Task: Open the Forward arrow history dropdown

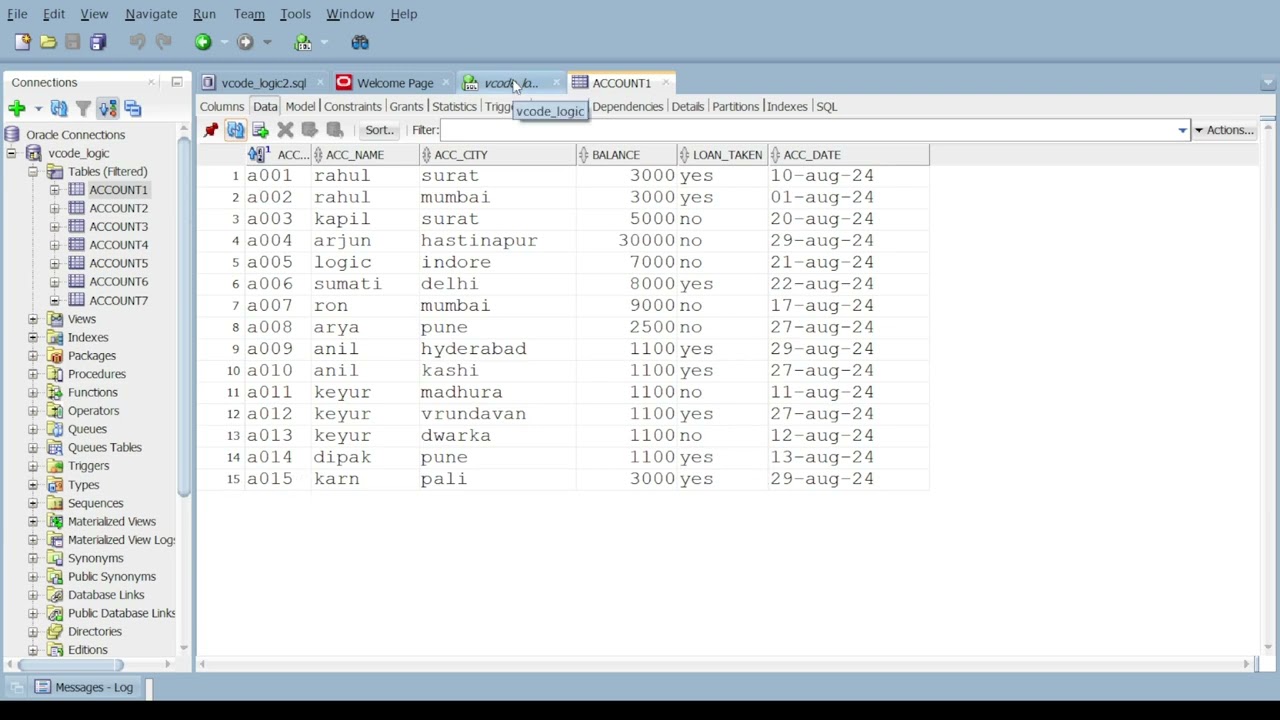Action: (267, 42)
